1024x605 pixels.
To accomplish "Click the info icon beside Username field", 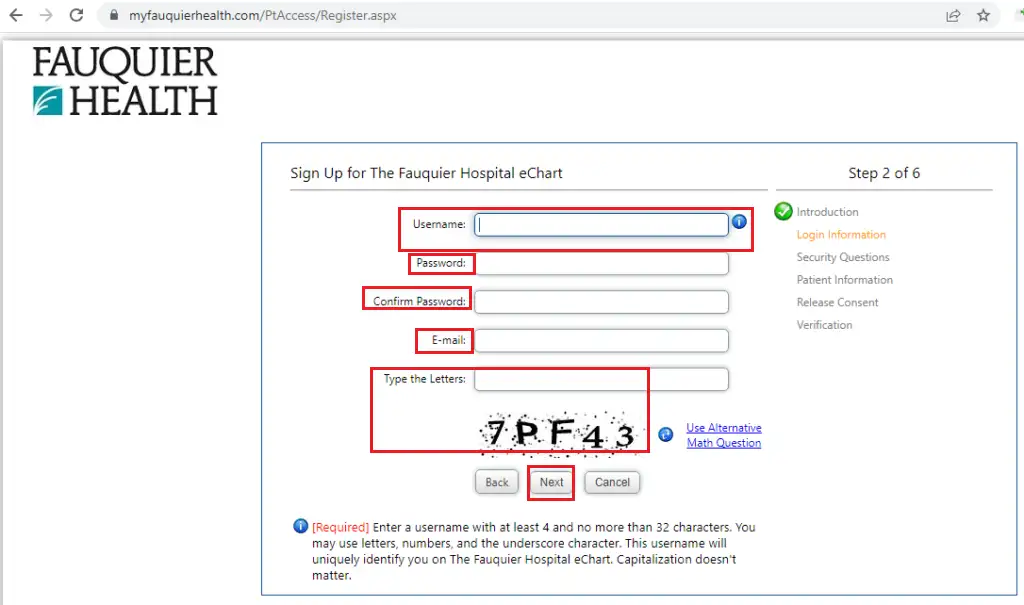I will coord(739,222).
